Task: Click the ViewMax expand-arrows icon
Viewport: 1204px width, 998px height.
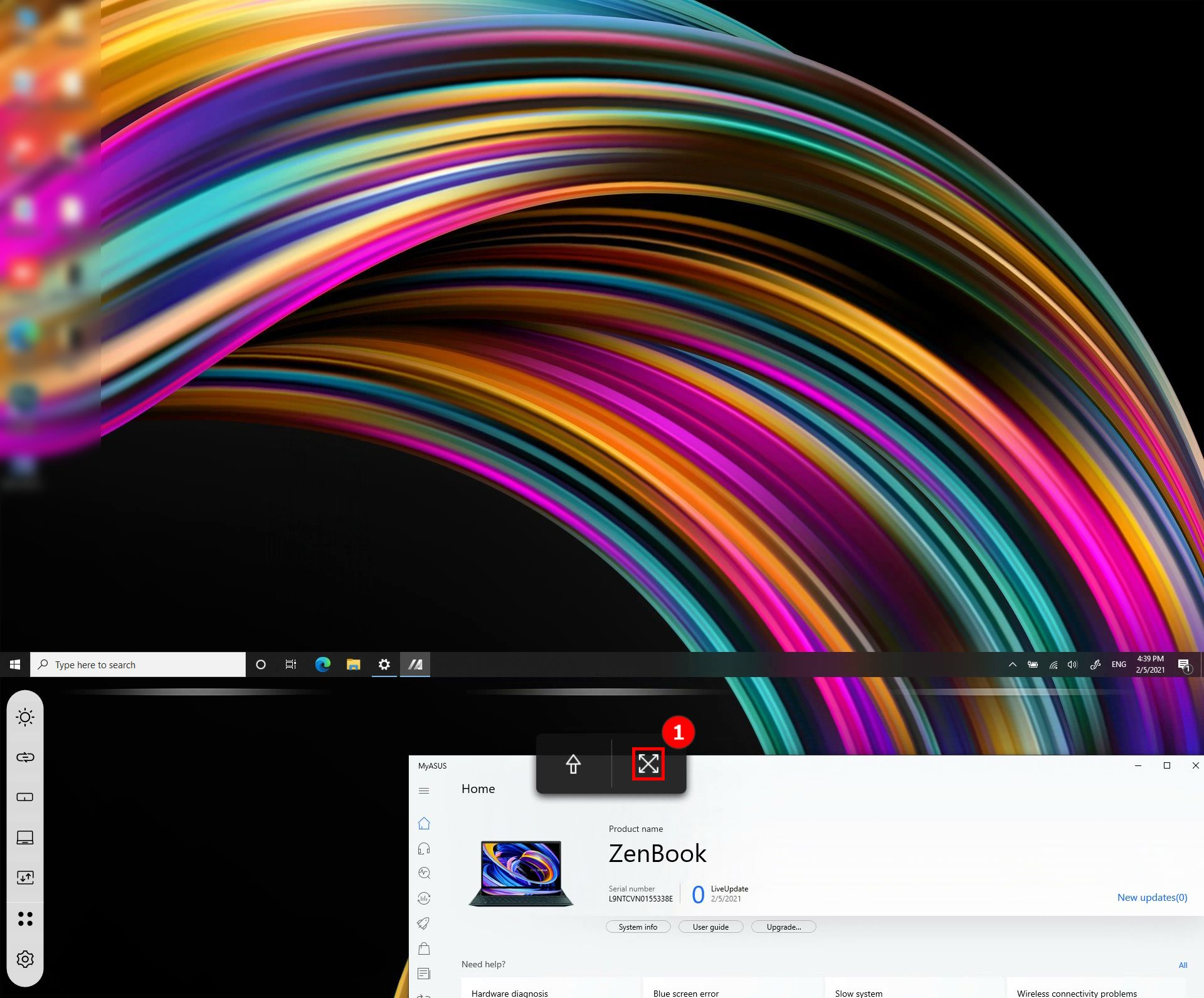Action: 648,764
